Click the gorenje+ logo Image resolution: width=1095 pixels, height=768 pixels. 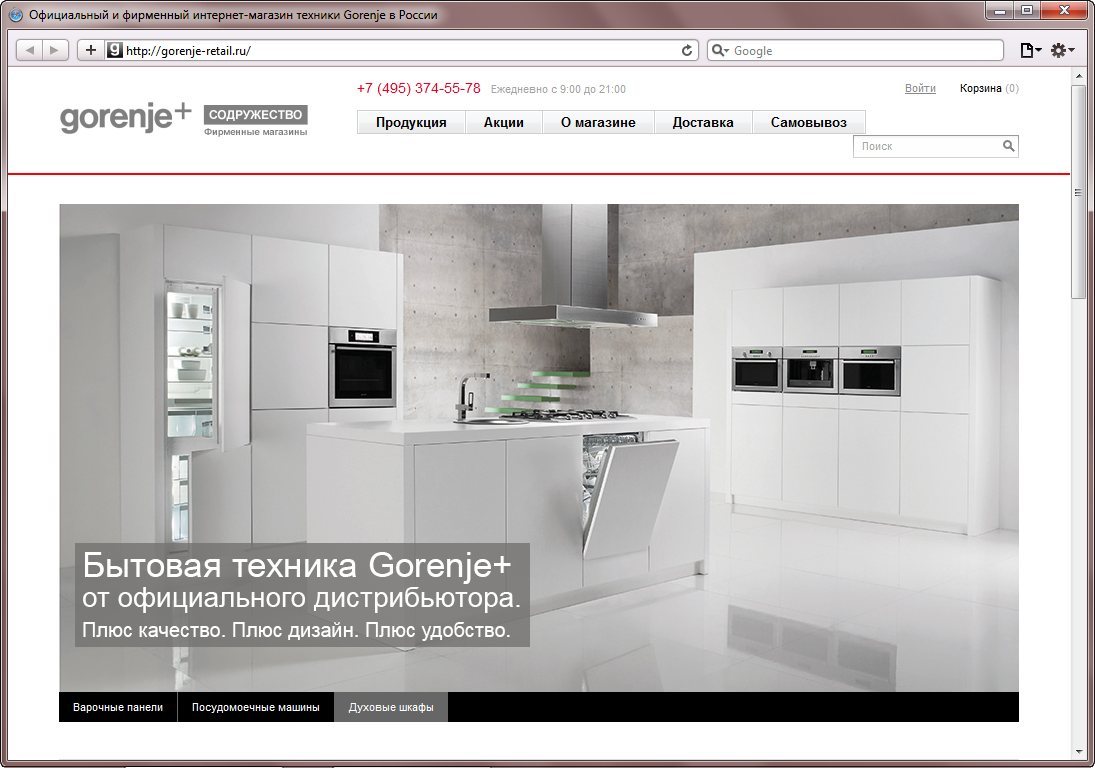[x=126, y=118]
